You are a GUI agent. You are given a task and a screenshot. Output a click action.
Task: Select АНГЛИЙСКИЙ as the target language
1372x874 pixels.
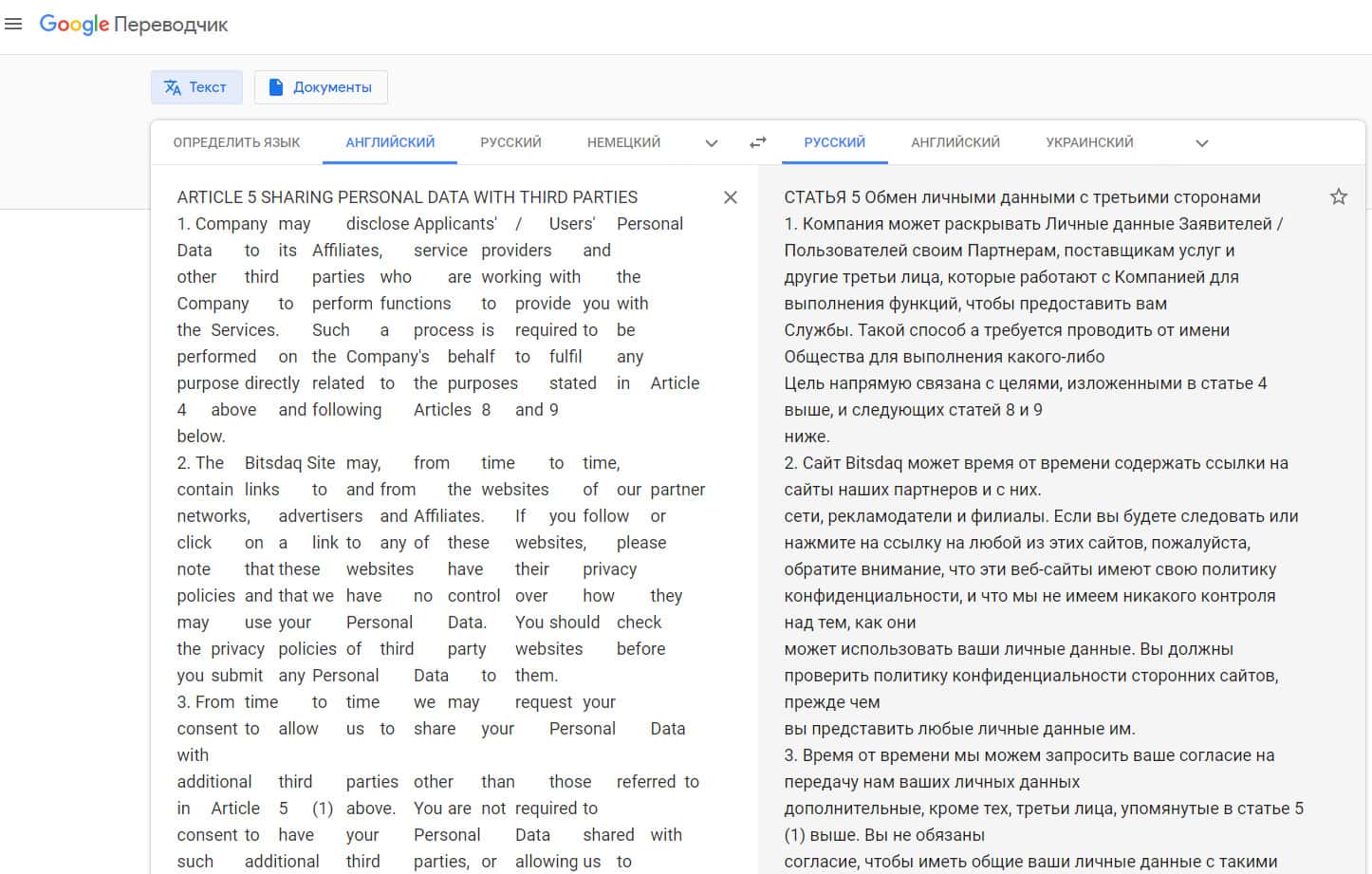click(955, 142)
